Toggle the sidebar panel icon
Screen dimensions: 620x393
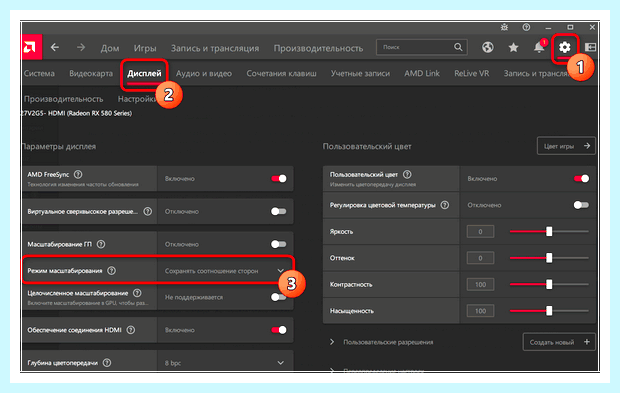(590, 47)
